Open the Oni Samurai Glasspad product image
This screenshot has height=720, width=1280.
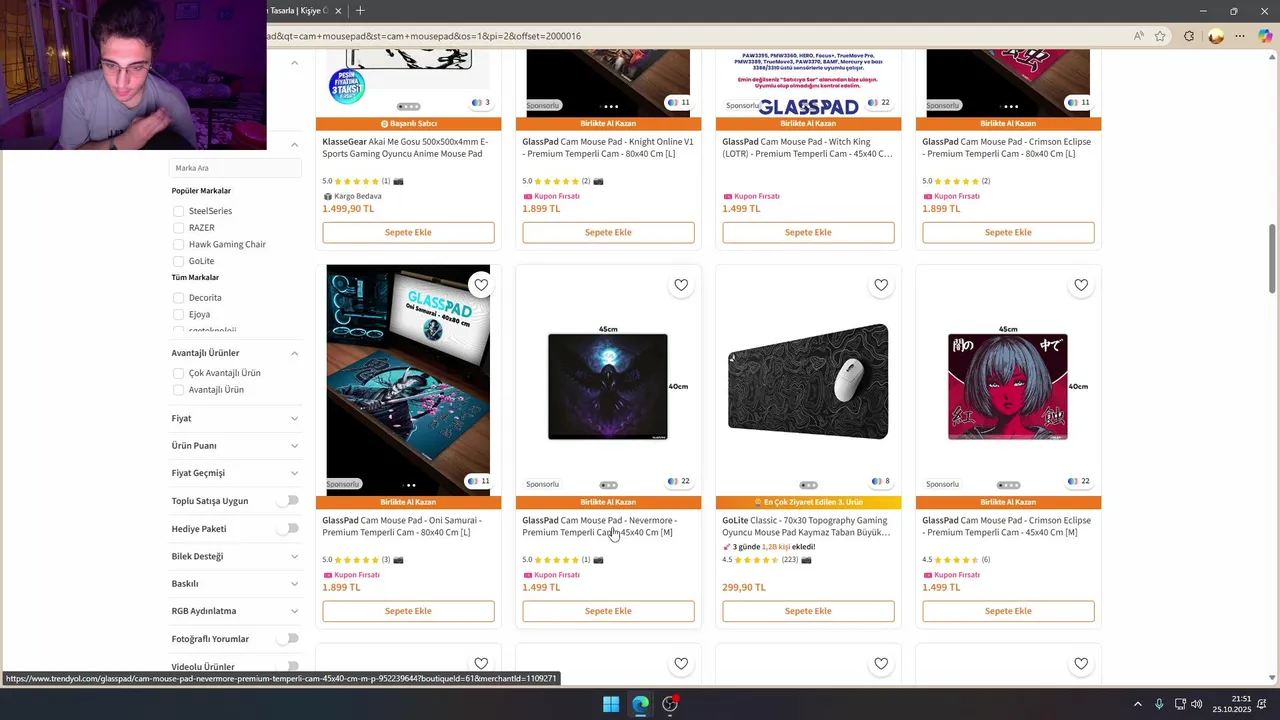tap(408, 380)
